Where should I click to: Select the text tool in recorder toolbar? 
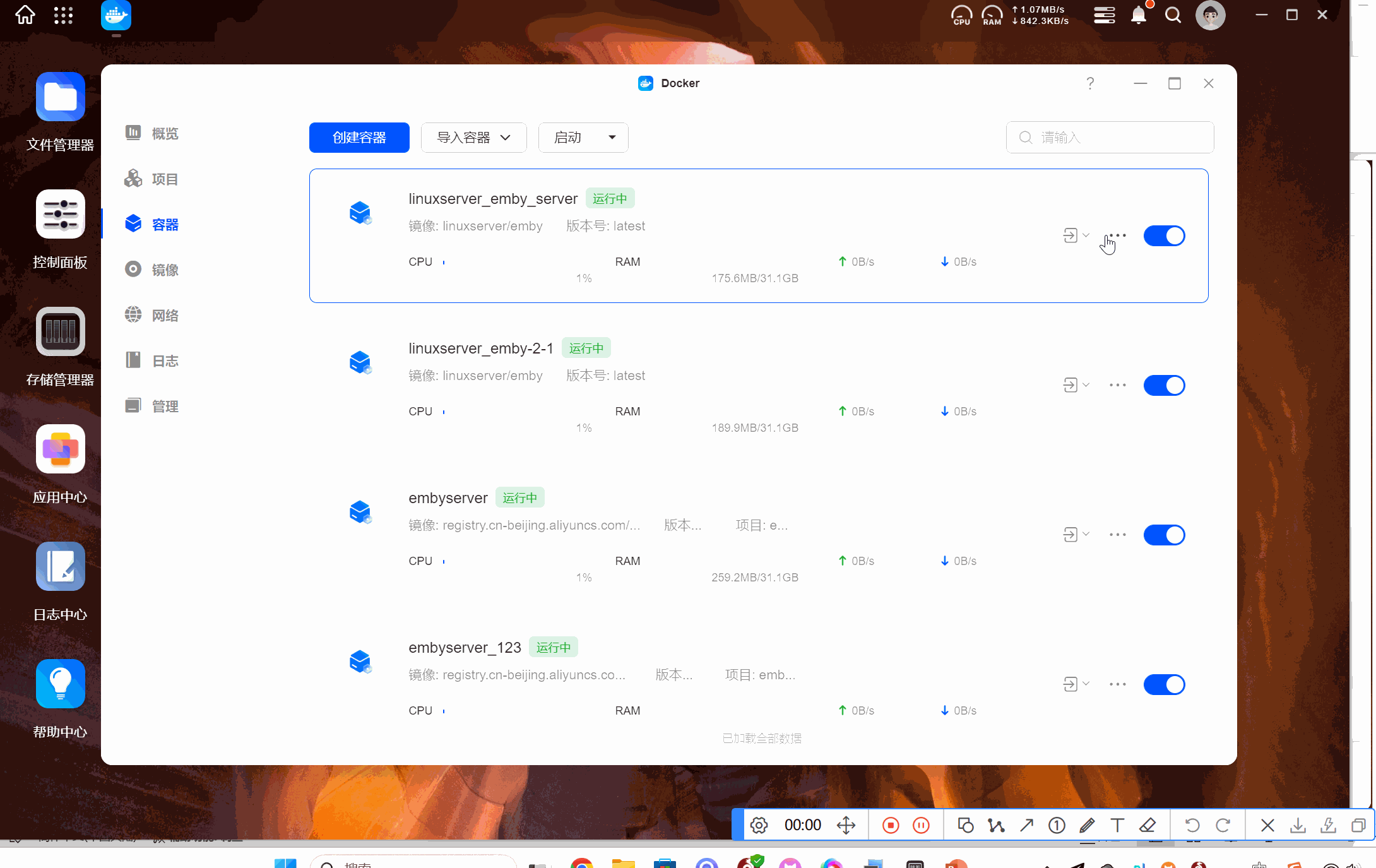tap(1117, 825)
